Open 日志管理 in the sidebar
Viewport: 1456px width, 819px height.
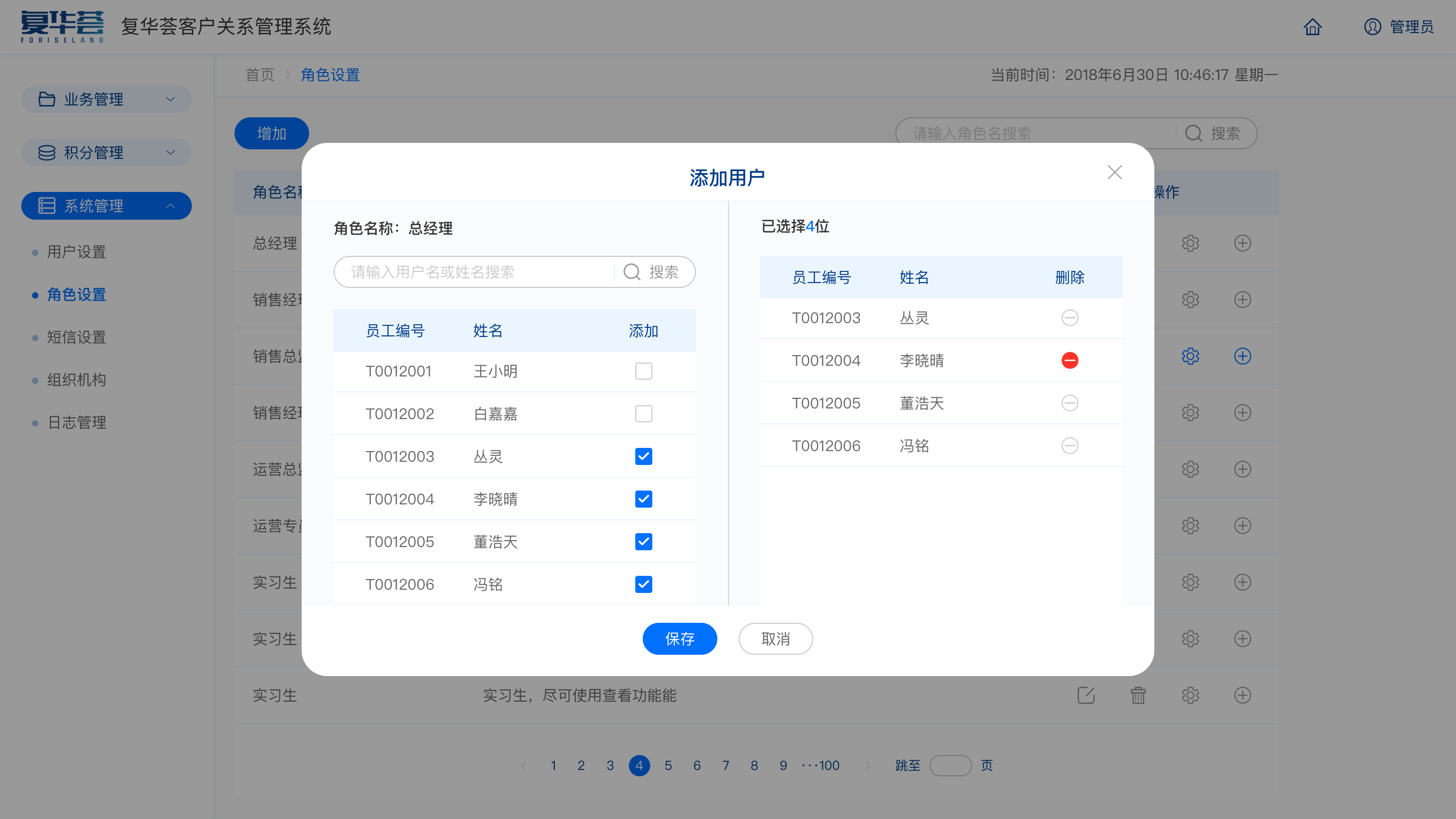pyautogui.click(x=76, y=422)
